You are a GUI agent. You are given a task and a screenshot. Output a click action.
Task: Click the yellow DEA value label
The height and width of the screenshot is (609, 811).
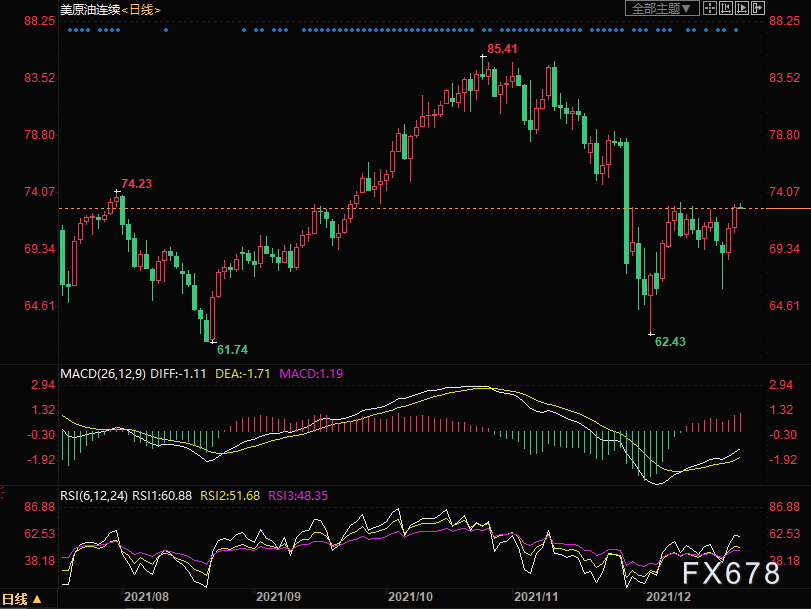pos(243,374)
